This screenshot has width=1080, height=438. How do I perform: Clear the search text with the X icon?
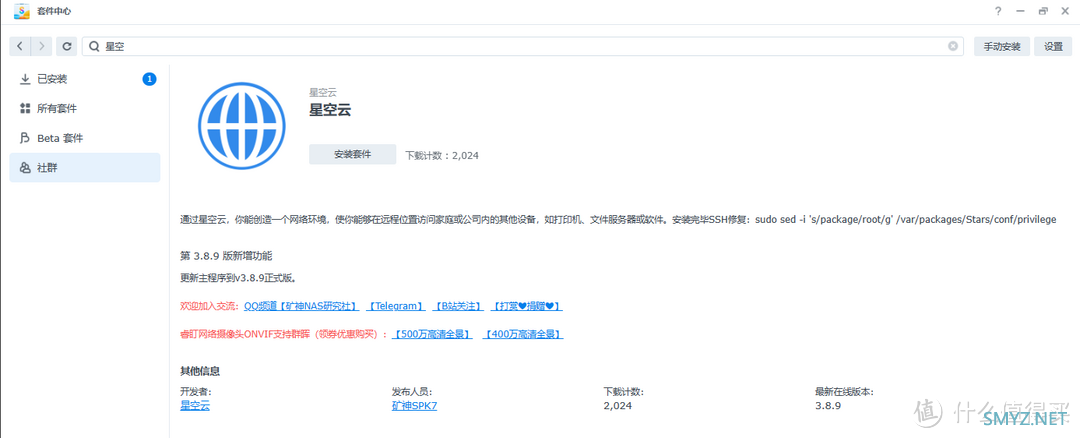point(953,46)
